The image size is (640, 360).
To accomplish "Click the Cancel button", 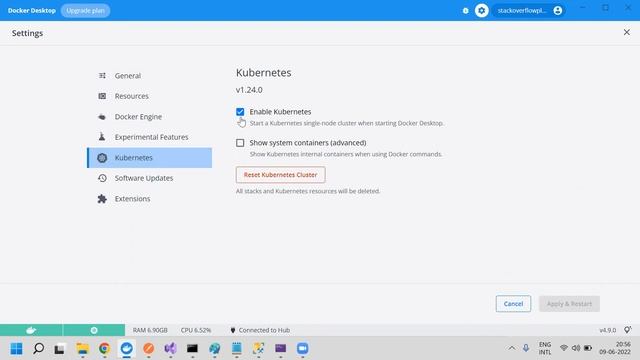I will coord(513,304).
